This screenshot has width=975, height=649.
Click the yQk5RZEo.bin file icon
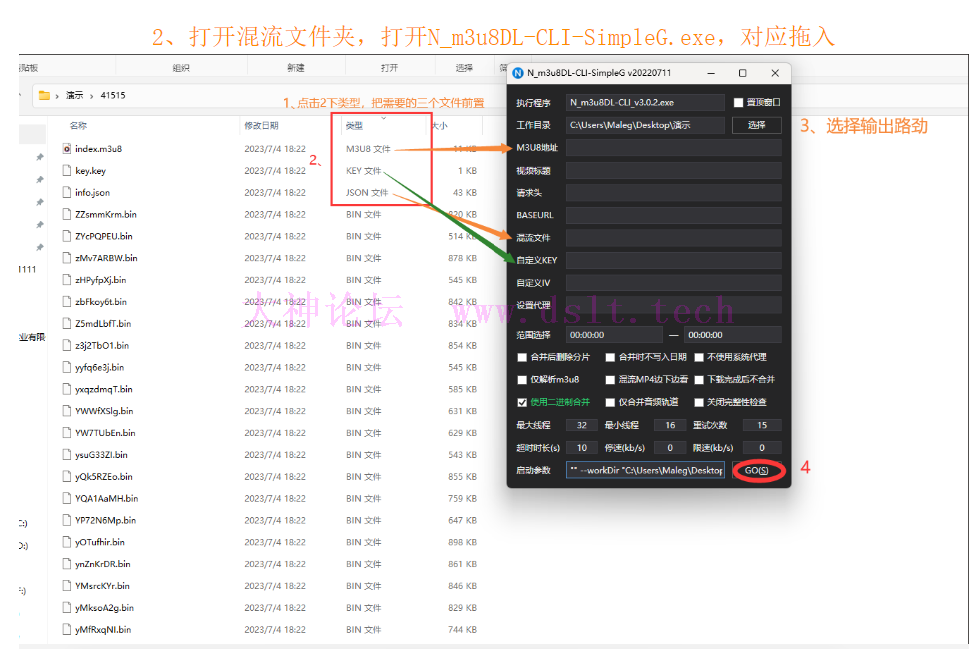(67, 476)
